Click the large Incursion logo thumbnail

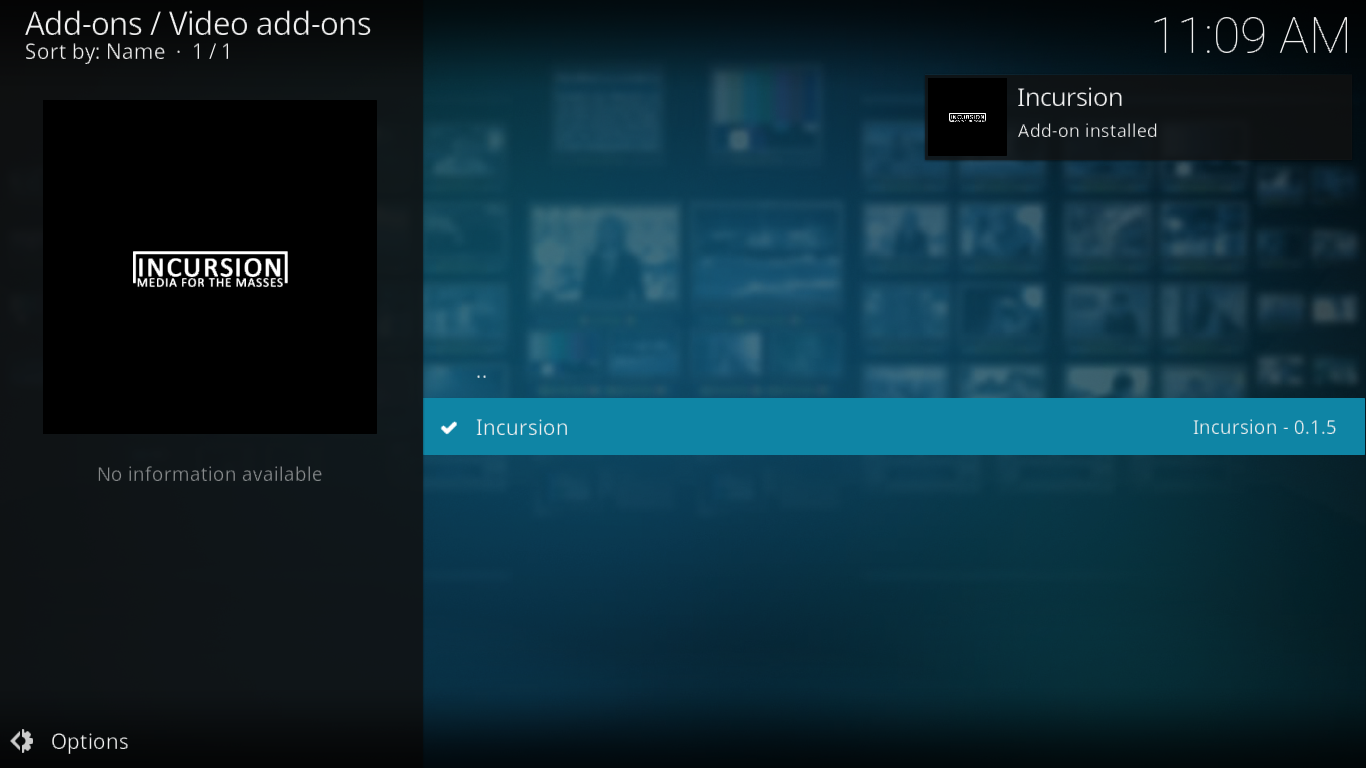210,267
